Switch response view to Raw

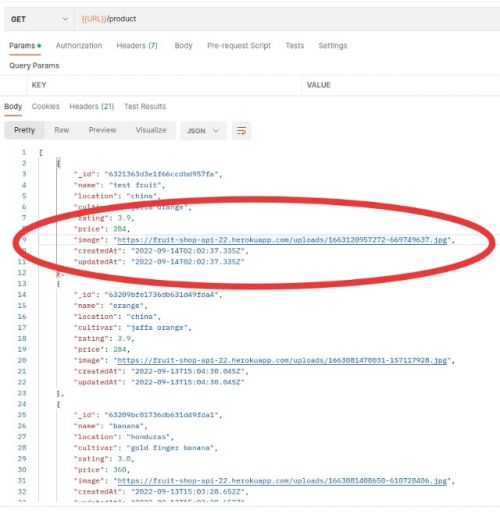62,130
